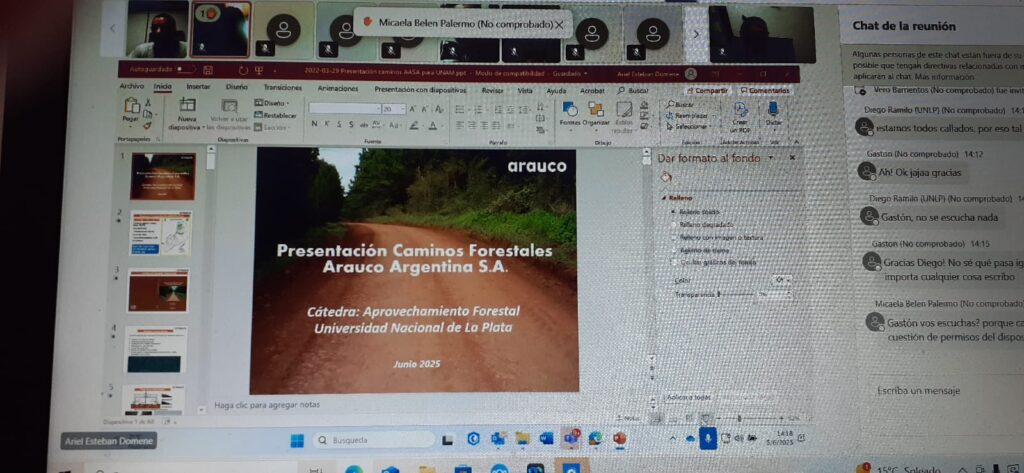Switch to the Transiciones tab
Screen dimensions: 1024x473
click(283, 87)
